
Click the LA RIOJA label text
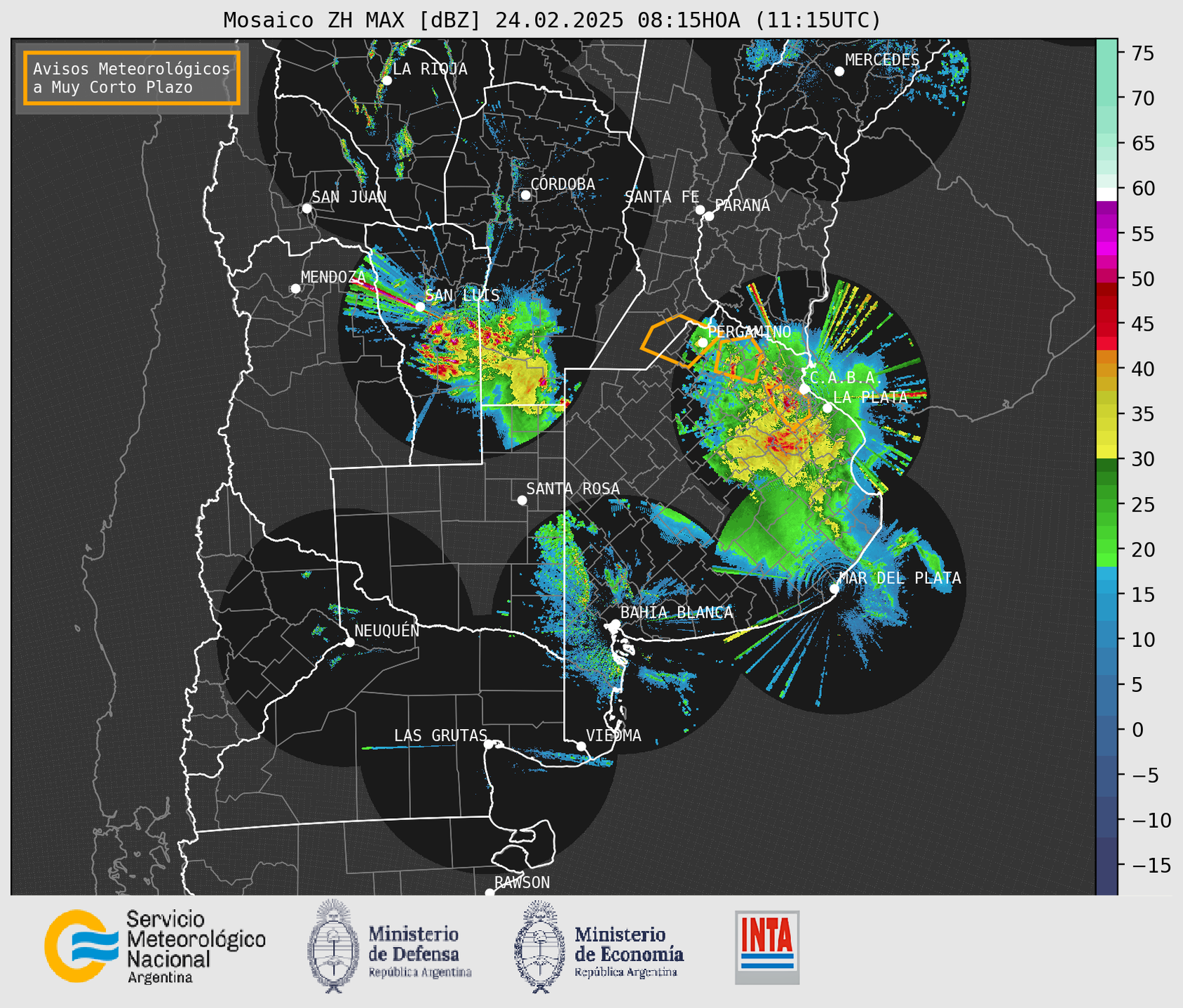tap(430, 69)
